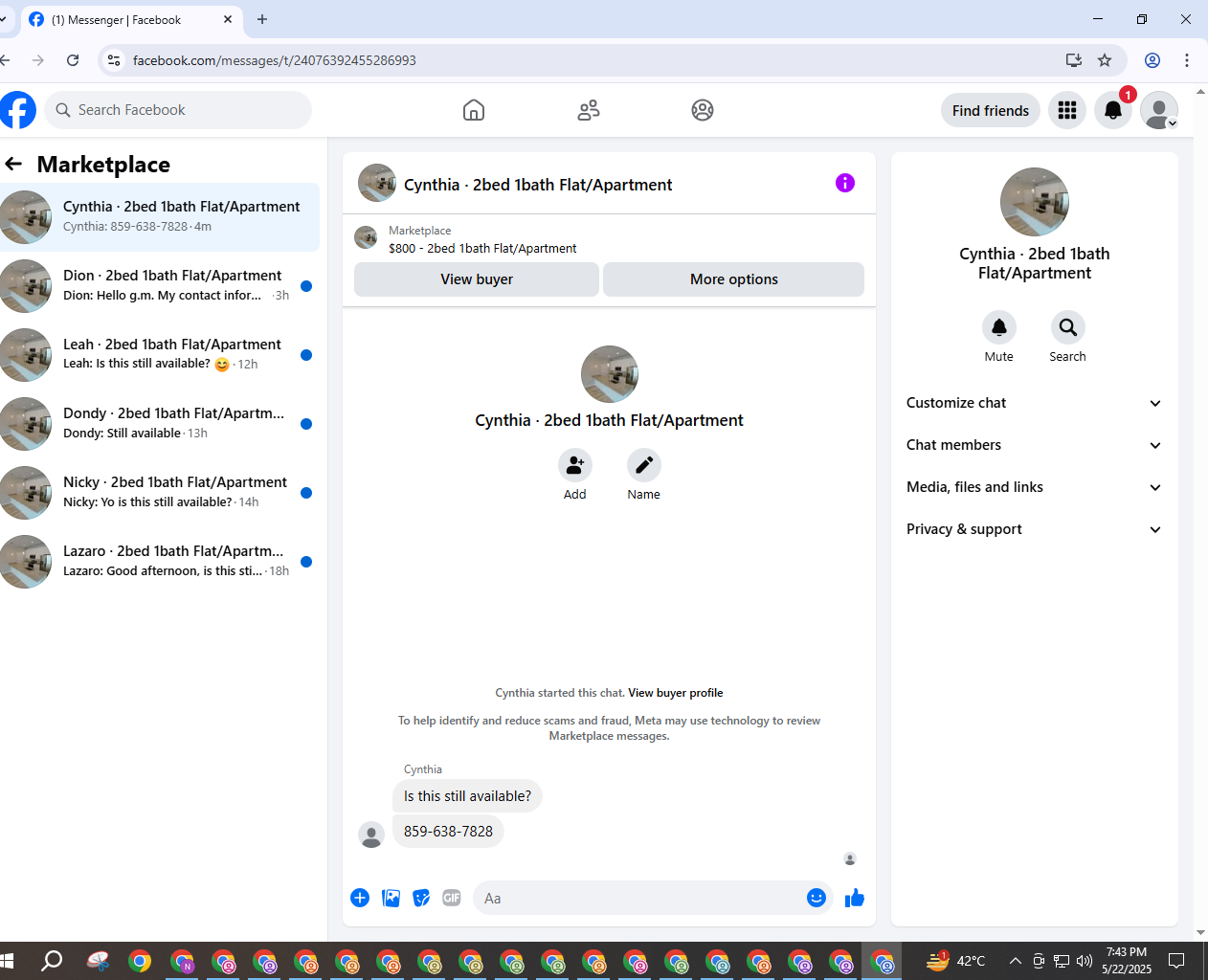The width and height of the screenshot is (1208, 980).
Task: Search within the conversation via magnifier icon
Action: (x=1068, y=327)
